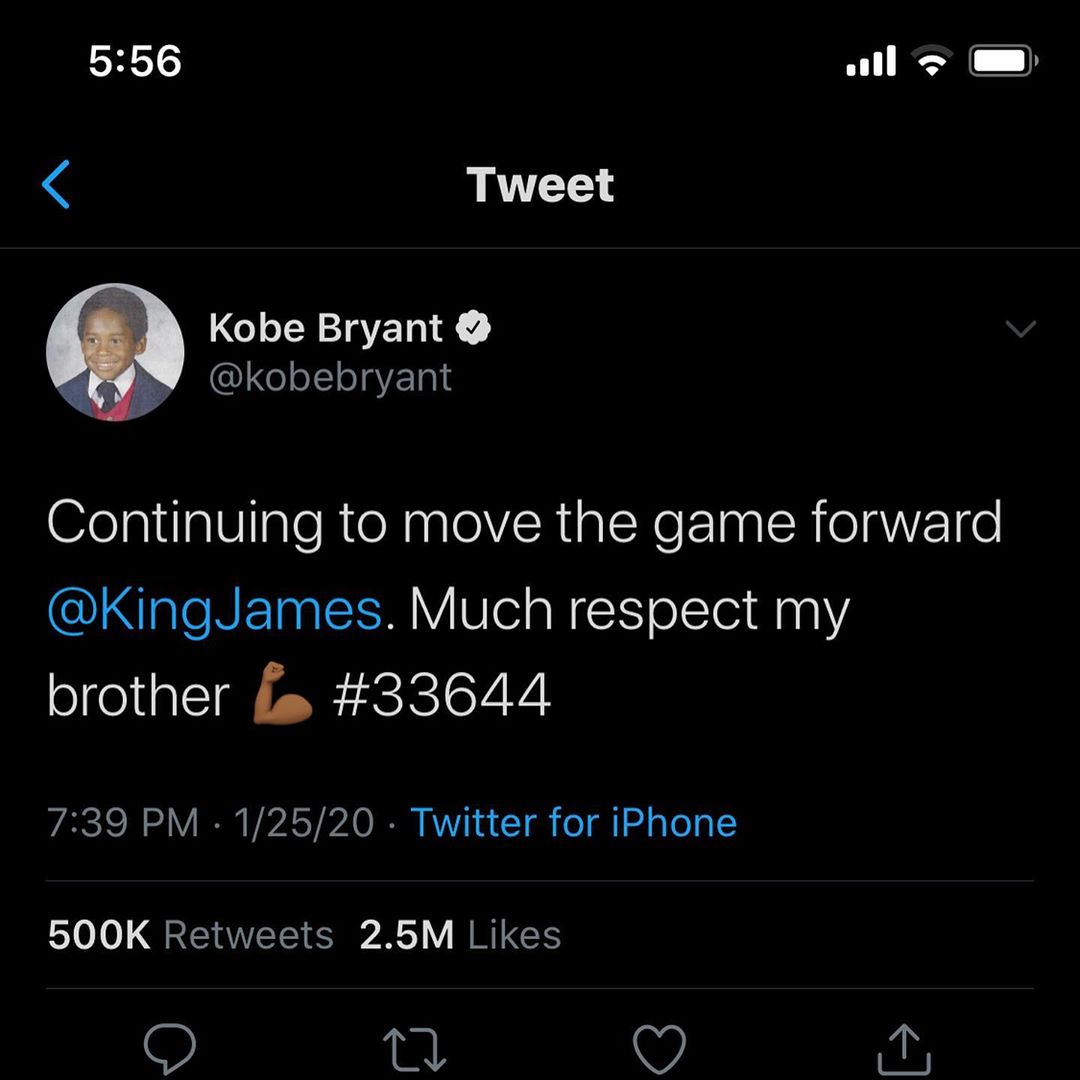The height and width of the screenshot is (1080, 1080).
Task: View the 500K Retweets list
Action: pyautogui.click(x=191, y=935)
